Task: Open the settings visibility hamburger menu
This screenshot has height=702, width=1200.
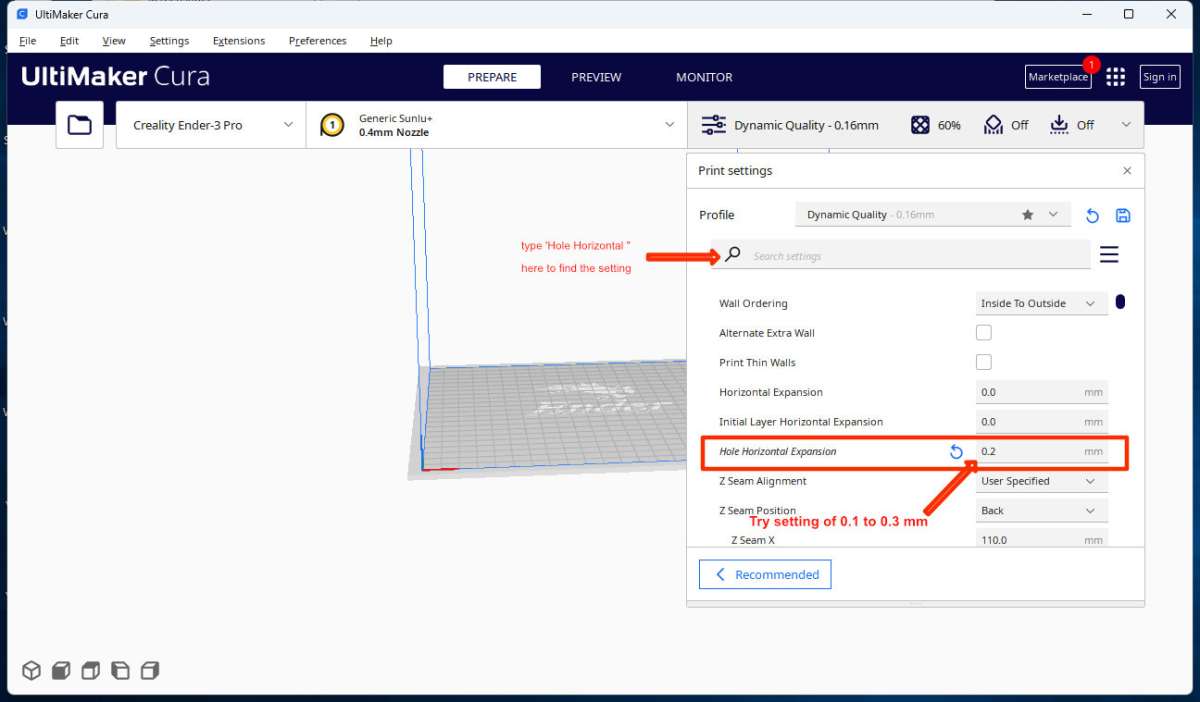Action: (1109, 255)
